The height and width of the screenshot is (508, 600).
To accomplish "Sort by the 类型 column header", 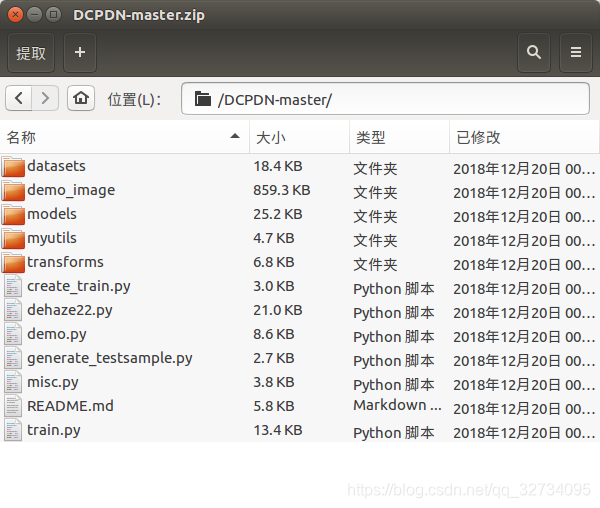I will (x=399, y=137).
